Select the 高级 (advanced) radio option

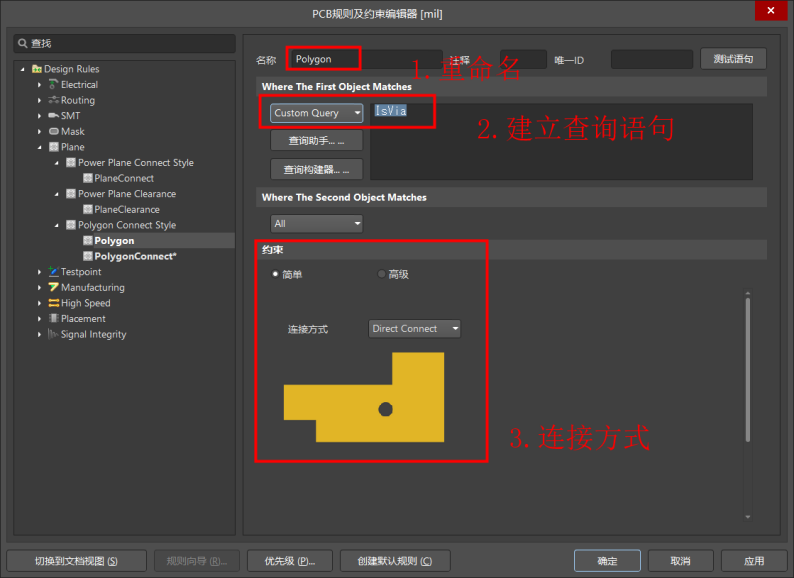coord(382,274)
